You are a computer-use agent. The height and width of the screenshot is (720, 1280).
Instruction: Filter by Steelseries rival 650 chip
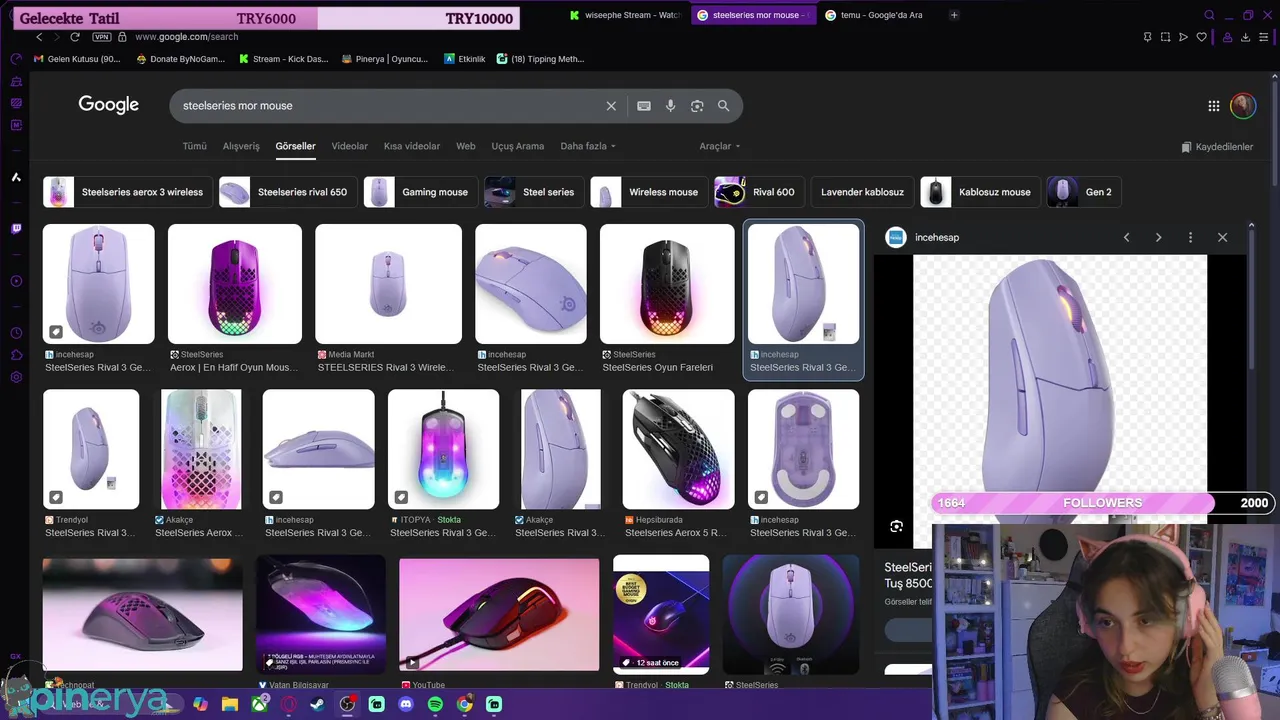coord(287,192)
